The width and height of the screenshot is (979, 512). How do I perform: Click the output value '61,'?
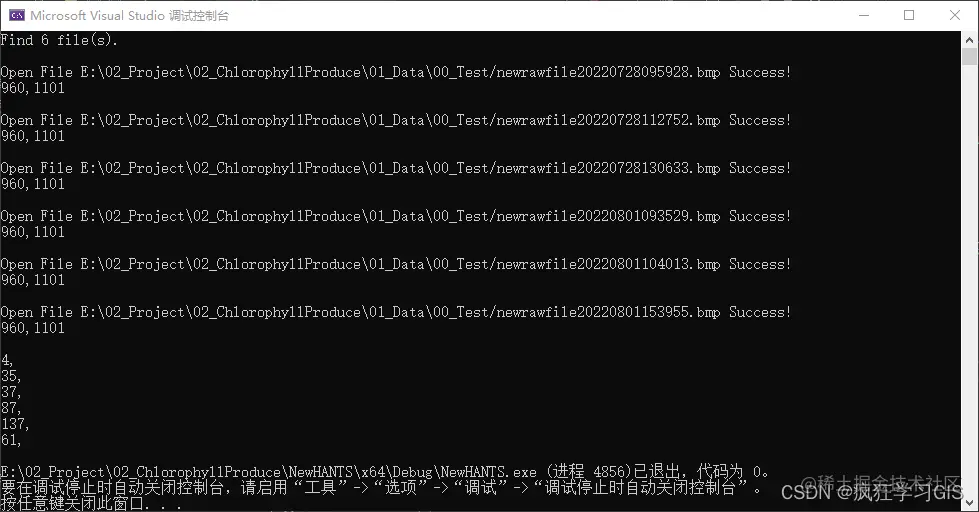click(x=11, y=440)
